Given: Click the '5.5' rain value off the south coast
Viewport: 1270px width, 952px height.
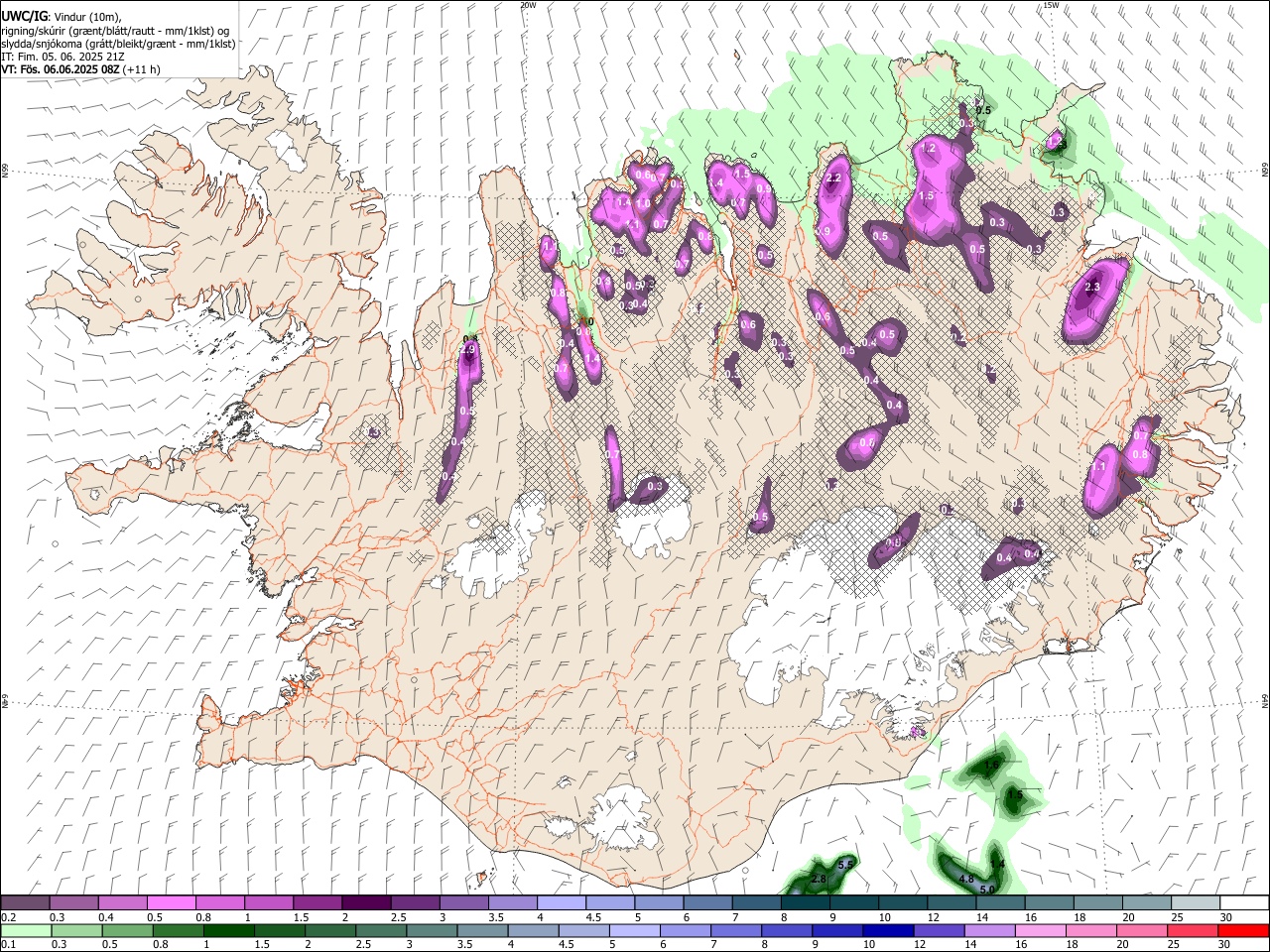Looking at the screenshot, I should tap(846, 865).
